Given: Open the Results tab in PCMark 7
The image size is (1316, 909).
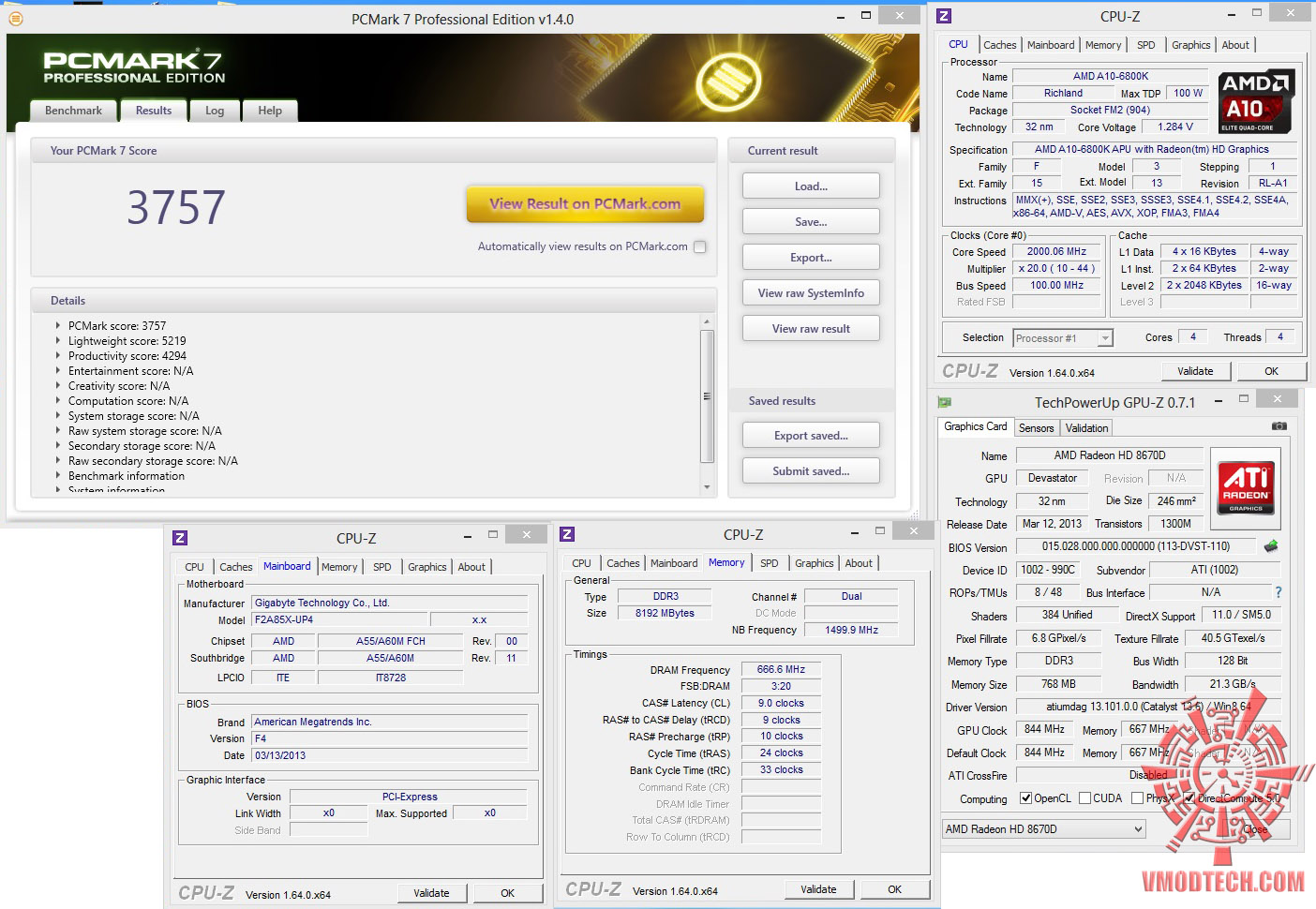Looking at the screenshot, I should (154, 111).
